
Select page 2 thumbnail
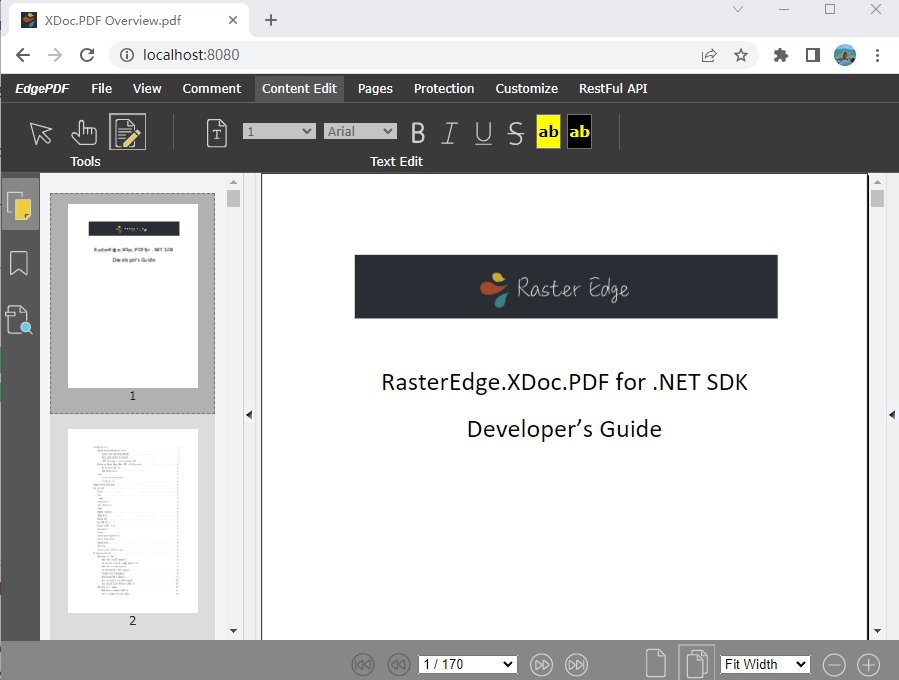[132, 520]
